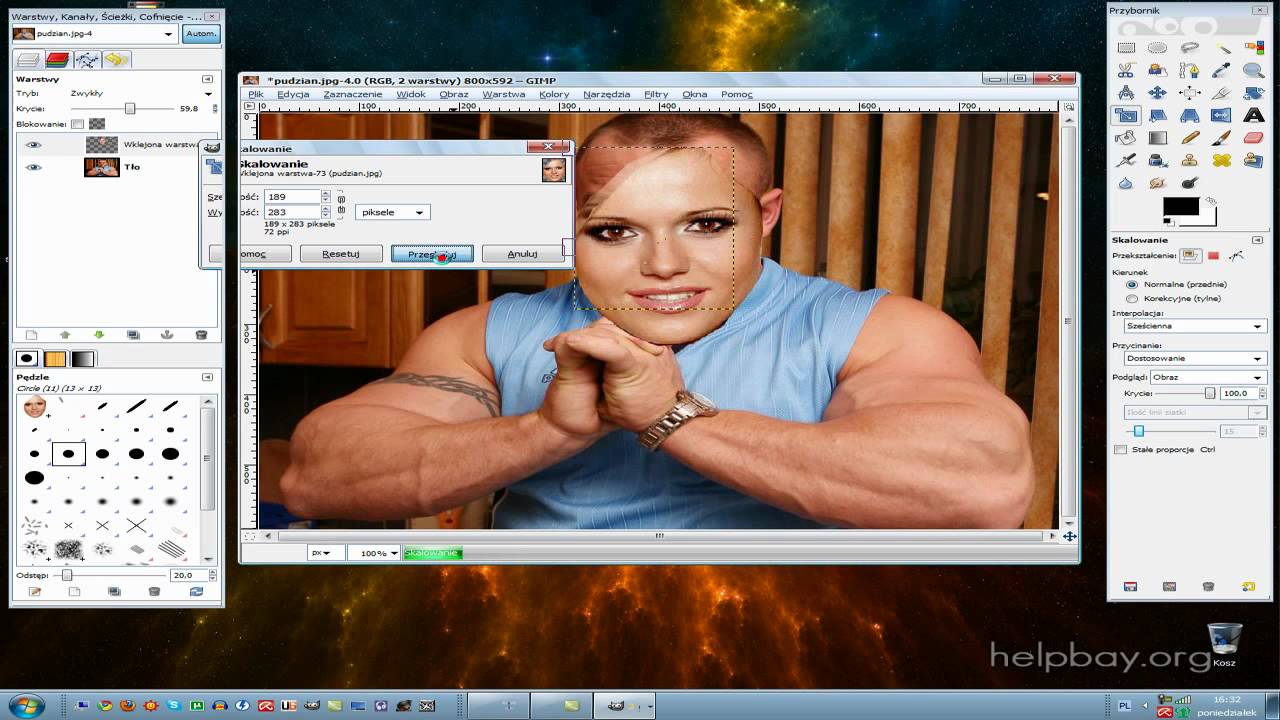This screenshot has width=1280, height=720.
Task: Hide the Wklejona warstwa layer eye
Action: (34, 145)
